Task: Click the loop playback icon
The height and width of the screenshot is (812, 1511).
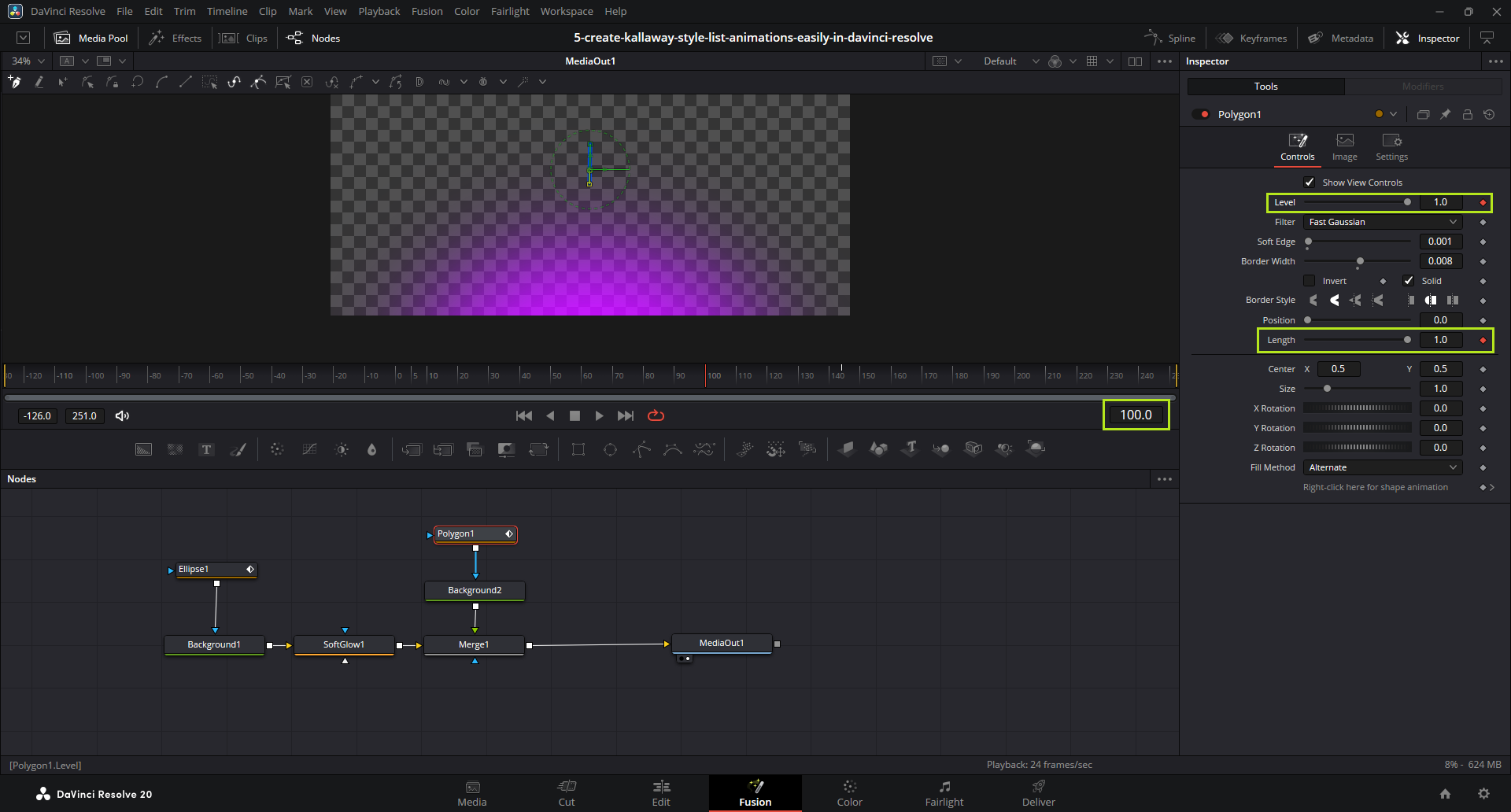Action: click(656, 415)
